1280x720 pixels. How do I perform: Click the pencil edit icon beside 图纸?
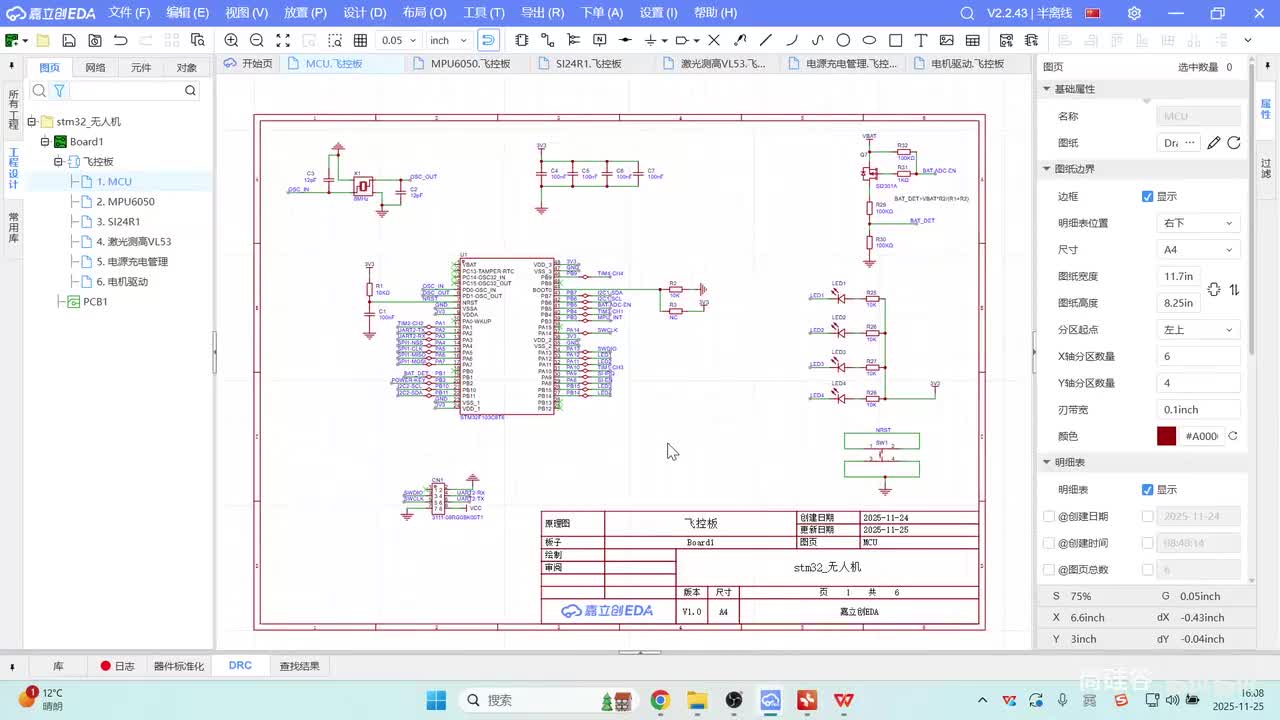coord(1214,143)
